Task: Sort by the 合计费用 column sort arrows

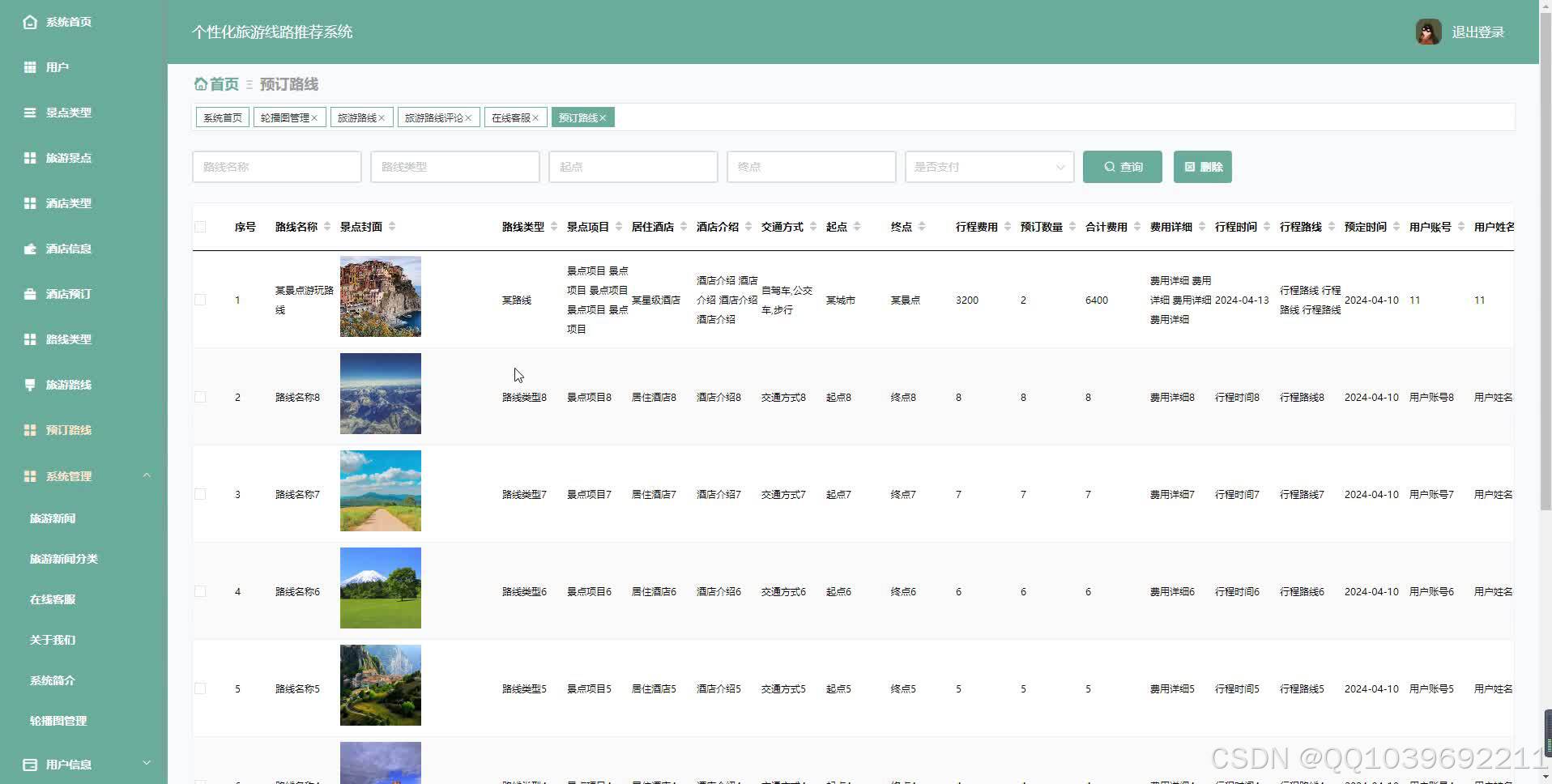Action: point(1137,227)
